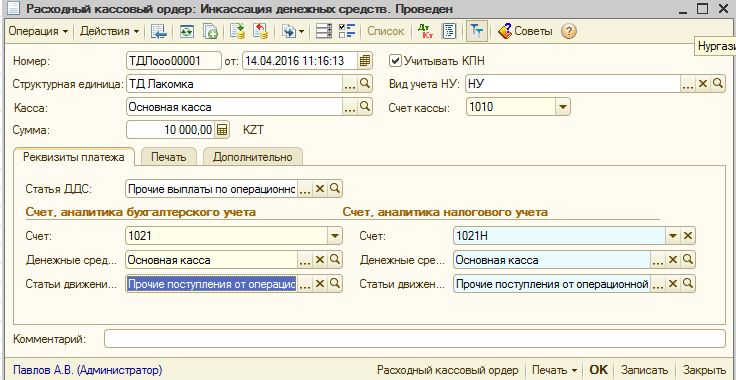736x380 pixels.
Task: Open selection ellipsis for Касса field
Action: point(350,107)
